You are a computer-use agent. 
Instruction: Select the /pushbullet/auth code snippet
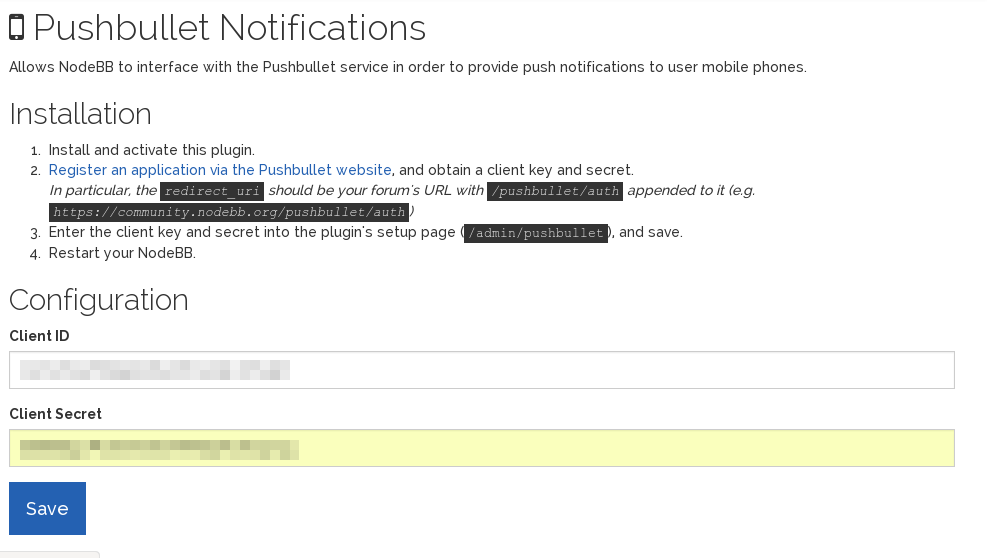(555, 191)
